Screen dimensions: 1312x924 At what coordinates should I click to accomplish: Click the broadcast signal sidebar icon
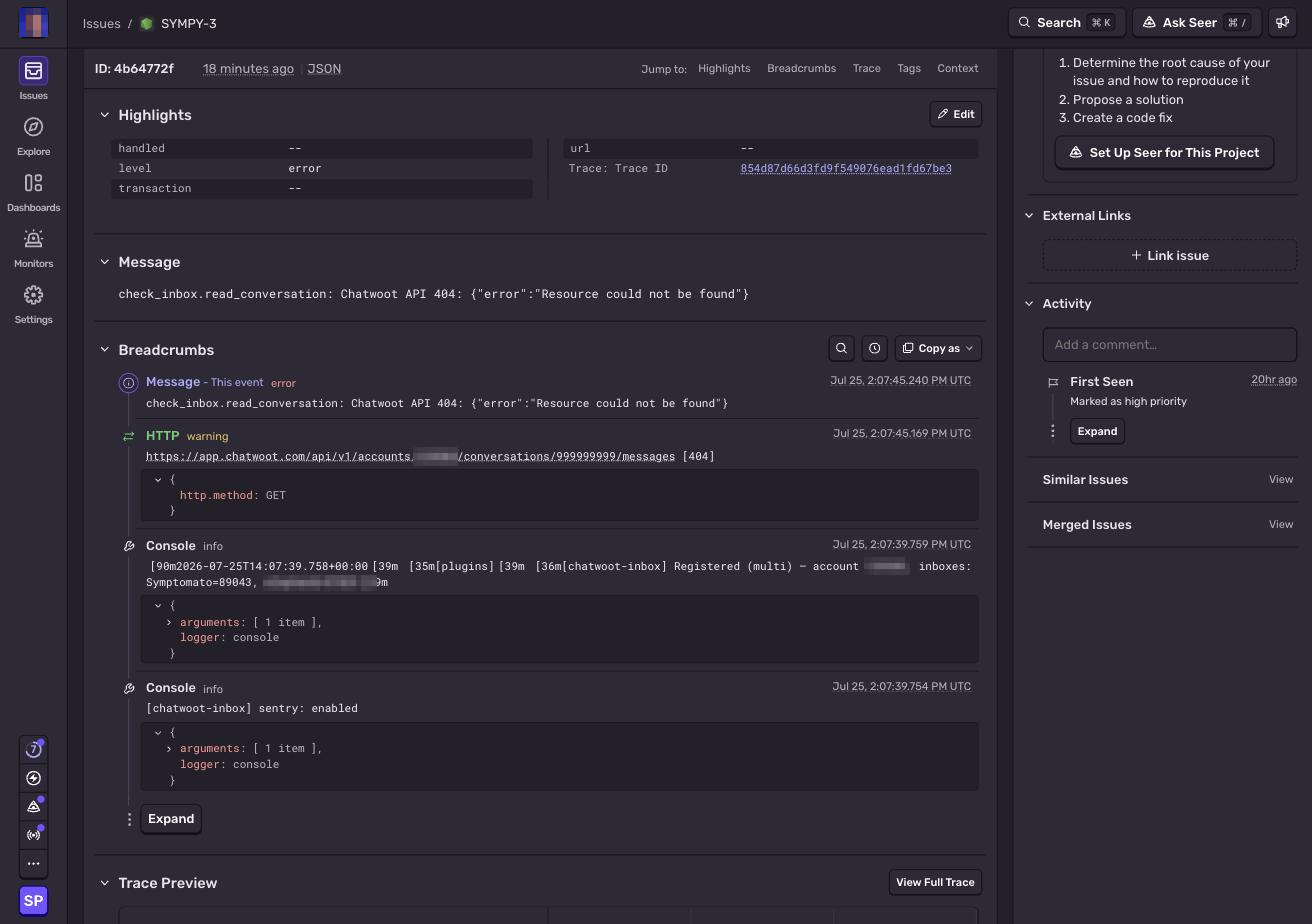[x=33, y=834]
